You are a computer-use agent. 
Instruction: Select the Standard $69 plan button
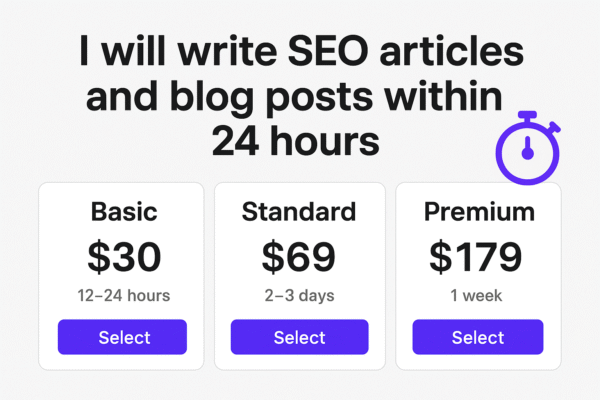click(299, 337)
